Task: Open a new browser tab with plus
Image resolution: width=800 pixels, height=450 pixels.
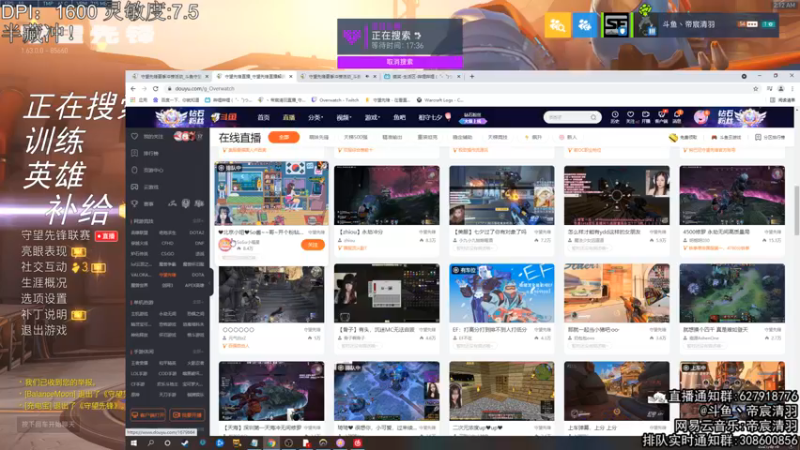Action: click(x=472, y=76)
